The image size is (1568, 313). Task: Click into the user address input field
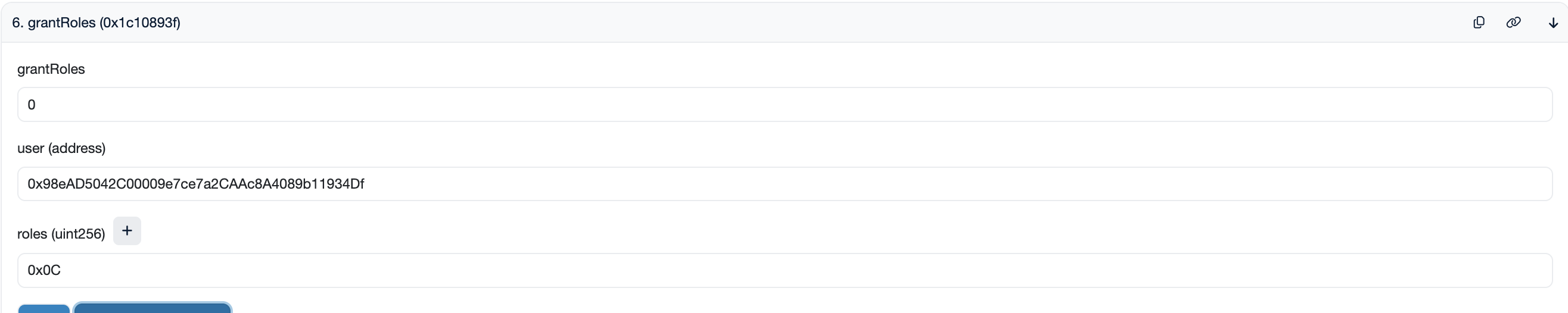click(x=784, y=184)
